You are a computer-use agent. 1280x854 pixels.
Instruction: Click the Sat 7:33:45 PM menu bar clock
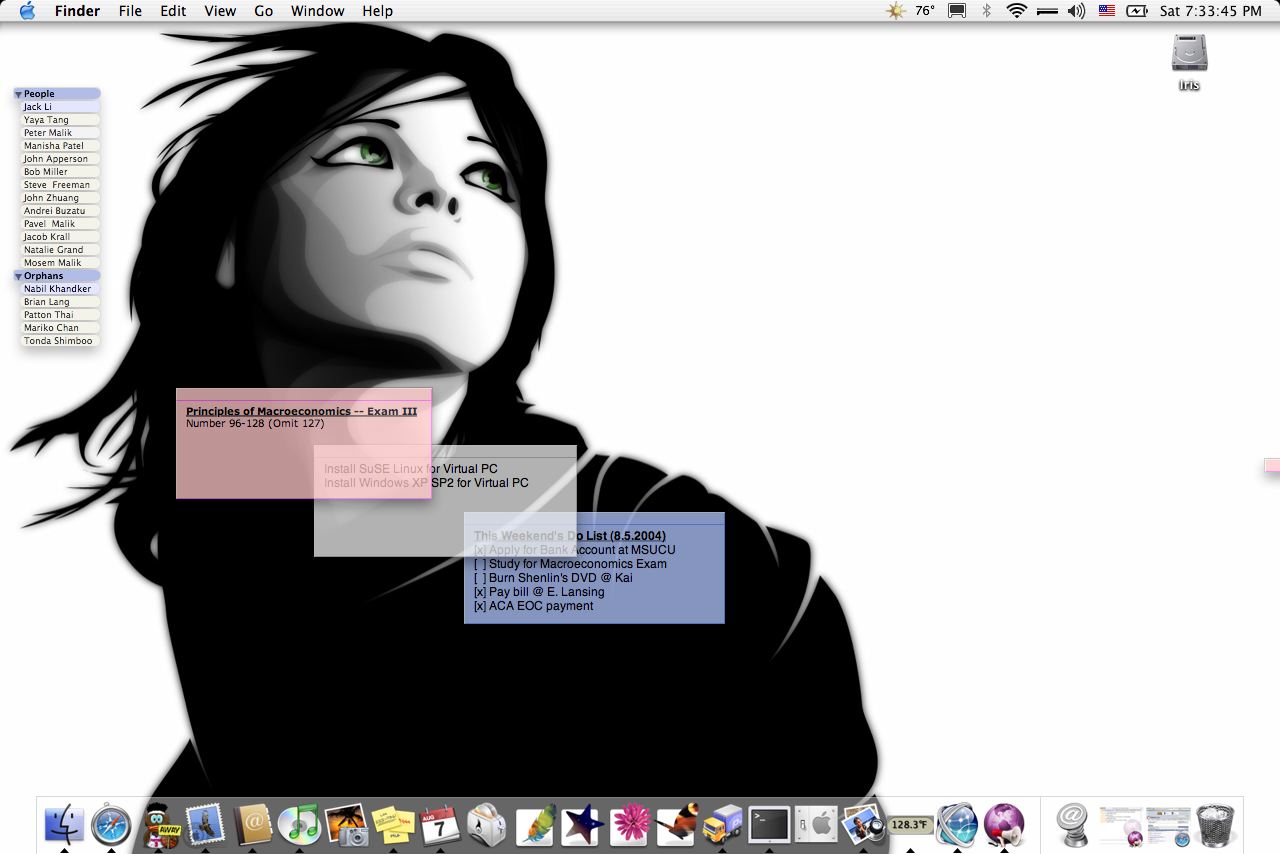coord(1211,11)
